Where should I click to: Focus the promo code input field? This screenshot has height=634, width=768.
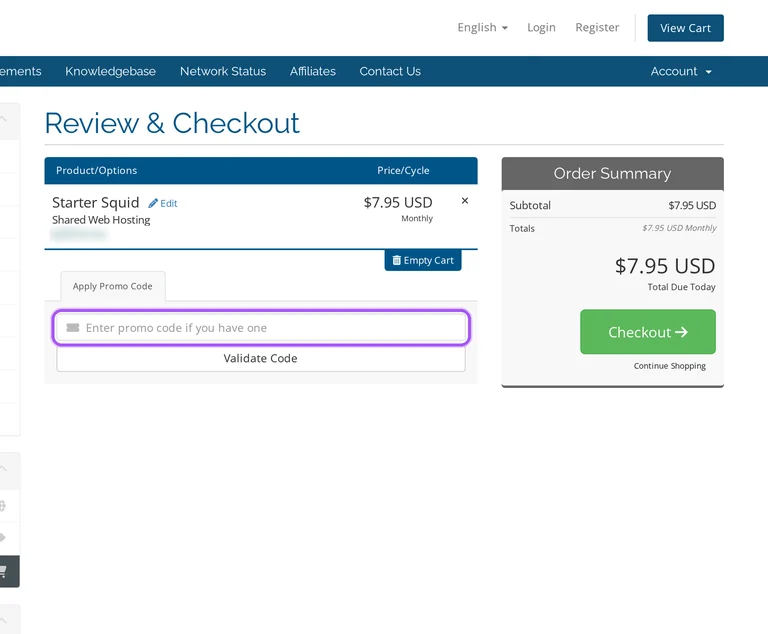point(261,327)
